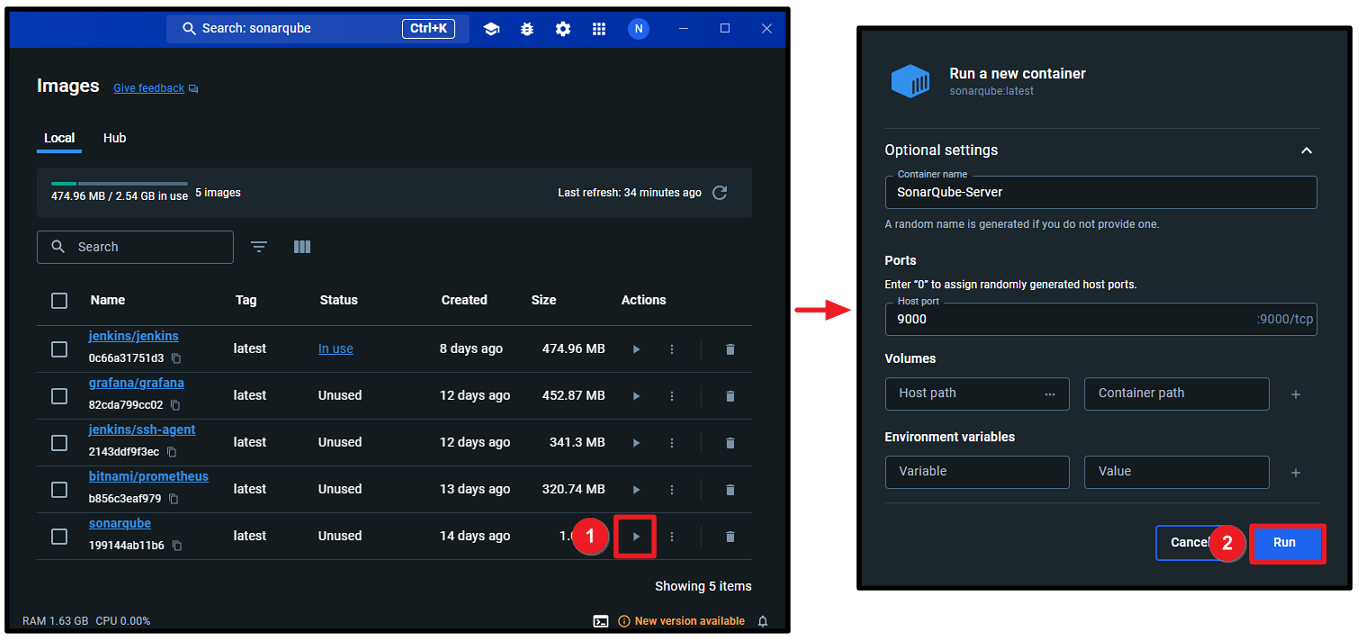1359x638 pixels.
Task: Open the extensions grid icon
Action: 599,29
